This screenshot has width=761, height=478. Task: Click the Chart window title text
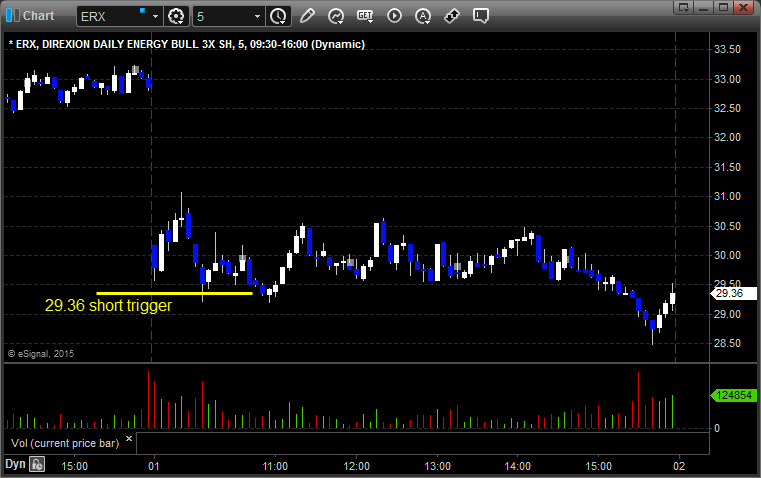coord(38,16)
